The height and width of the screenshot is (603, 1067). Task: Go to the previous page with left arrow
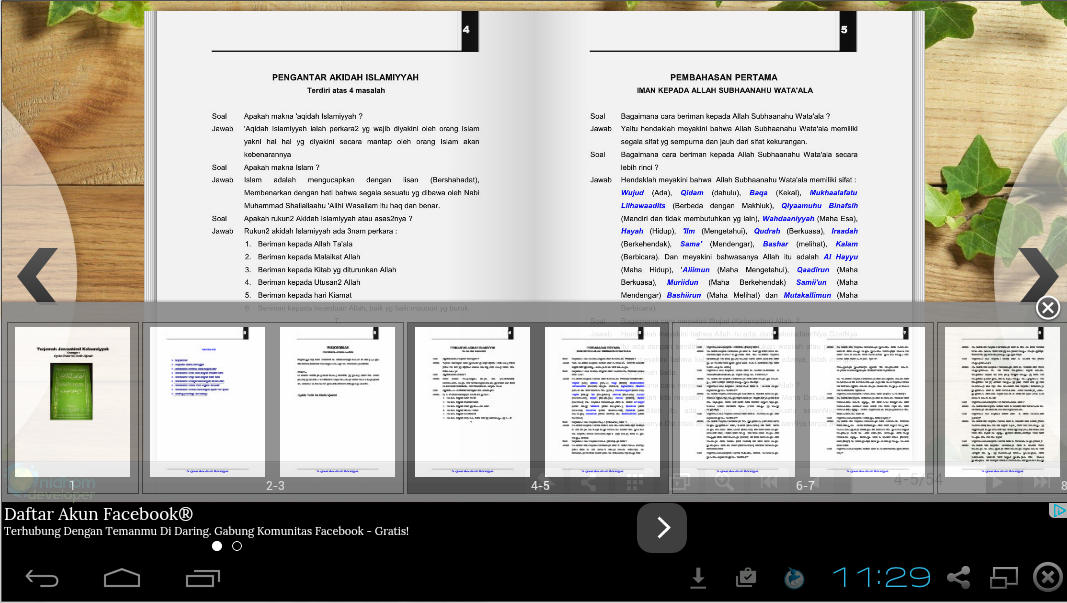[x=37, y=274]
